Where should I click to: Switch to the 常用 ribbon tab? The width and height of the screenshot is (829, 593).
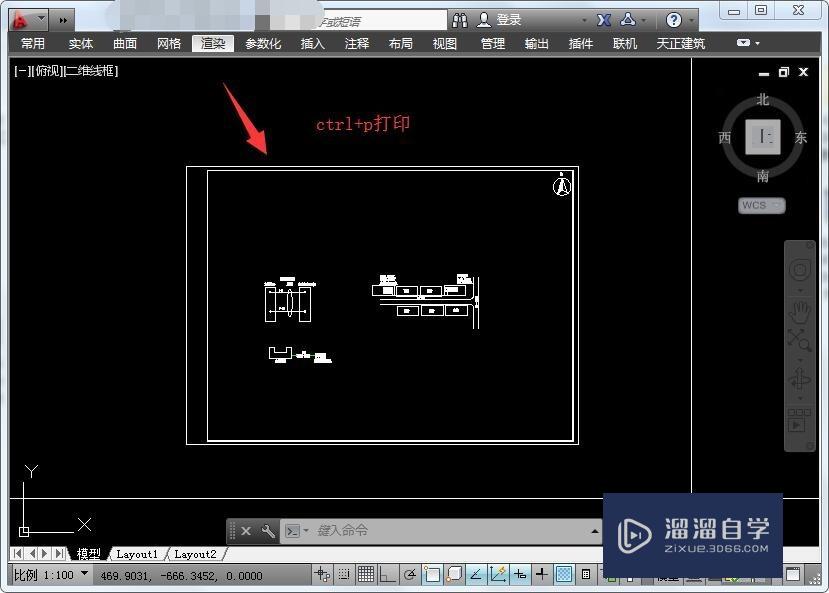[x=33, y=43]
